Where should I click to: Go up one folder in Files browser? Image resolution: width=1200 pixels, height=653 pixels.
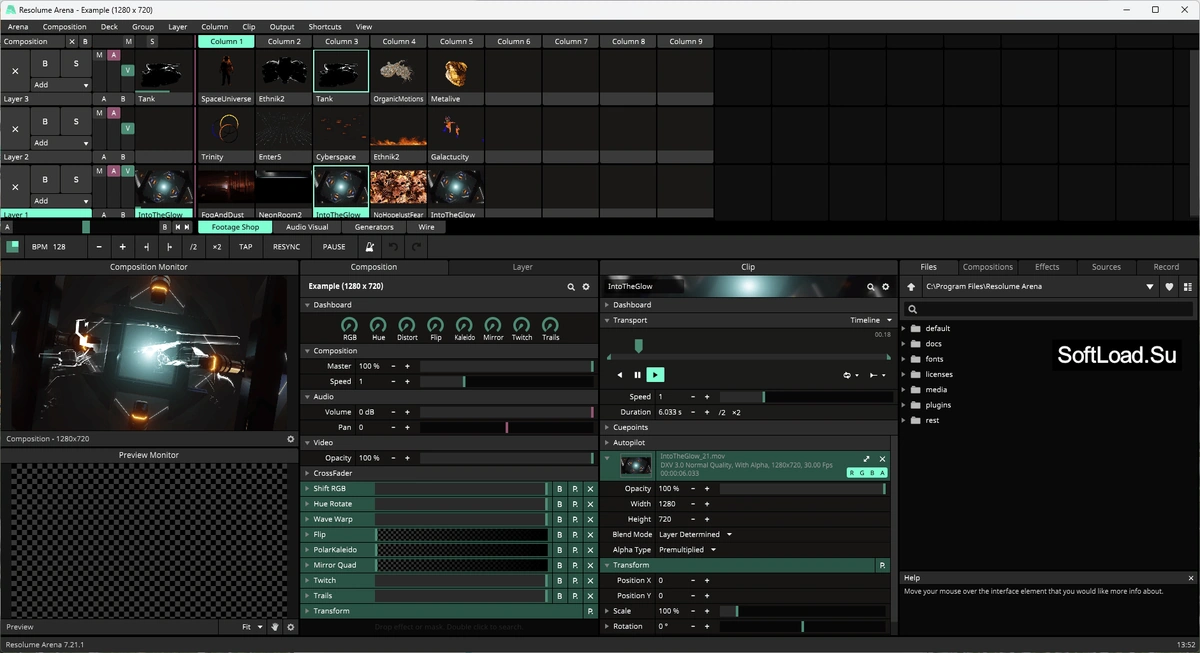tap(911, 287)
